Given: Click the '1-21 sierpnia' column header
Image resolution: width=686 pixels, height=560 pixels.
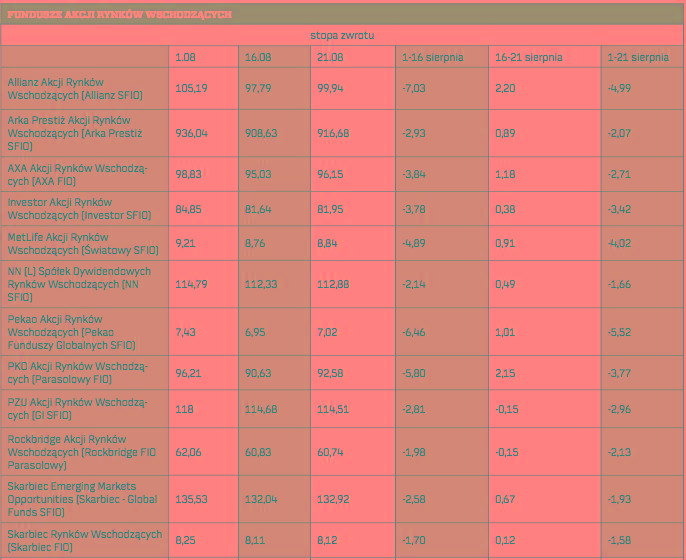Looking at the screenshot, I should pos(638,57).
